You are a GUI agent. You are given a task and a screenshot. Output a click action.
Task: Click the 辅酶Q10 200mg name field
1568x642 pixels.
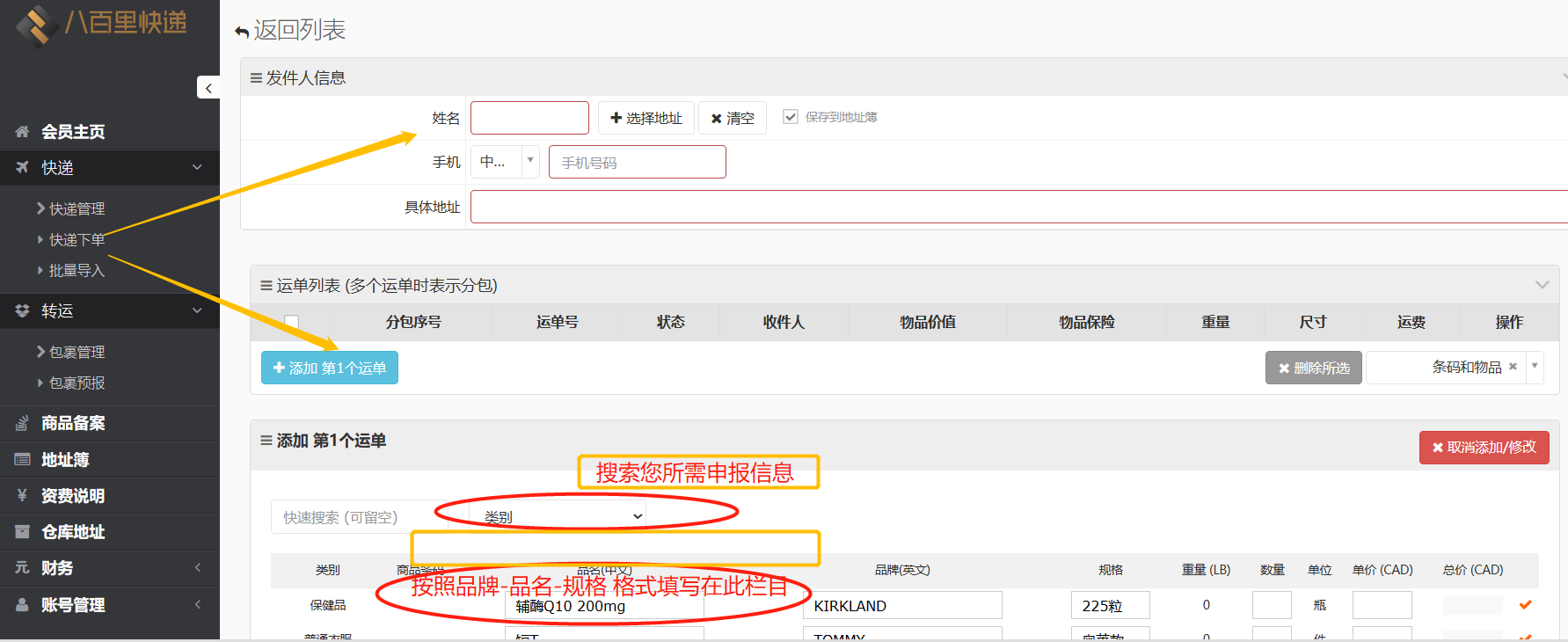(604, 605)
